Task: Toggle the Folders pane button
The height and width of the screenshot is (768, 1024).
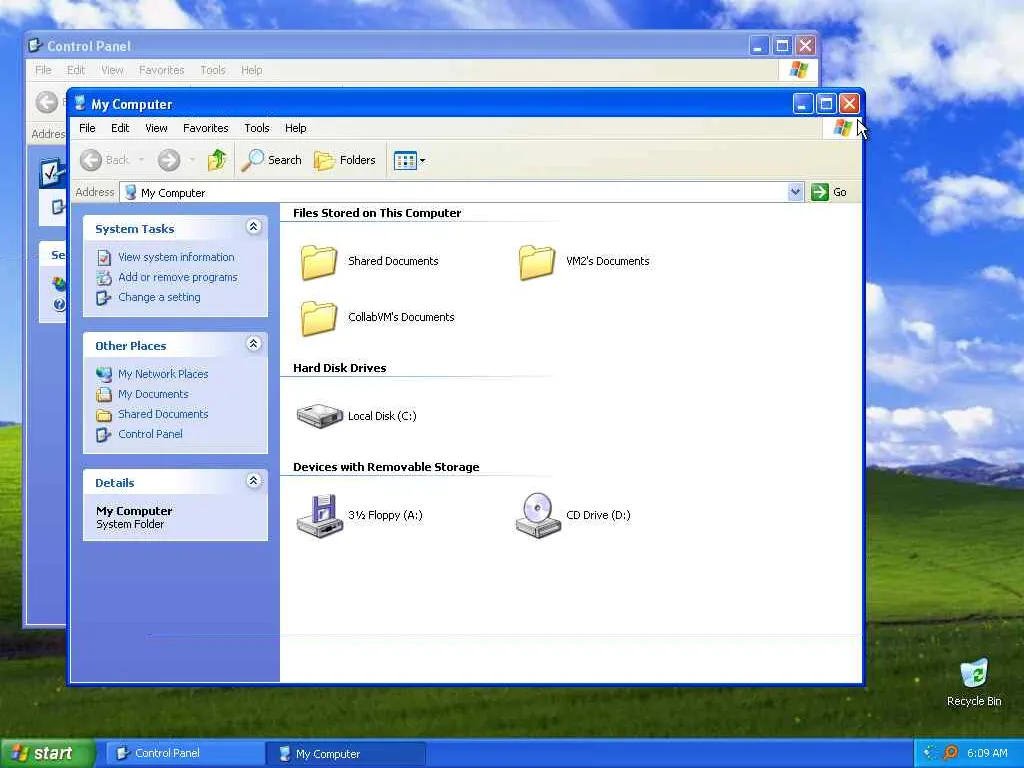Action: coord(345,160)
